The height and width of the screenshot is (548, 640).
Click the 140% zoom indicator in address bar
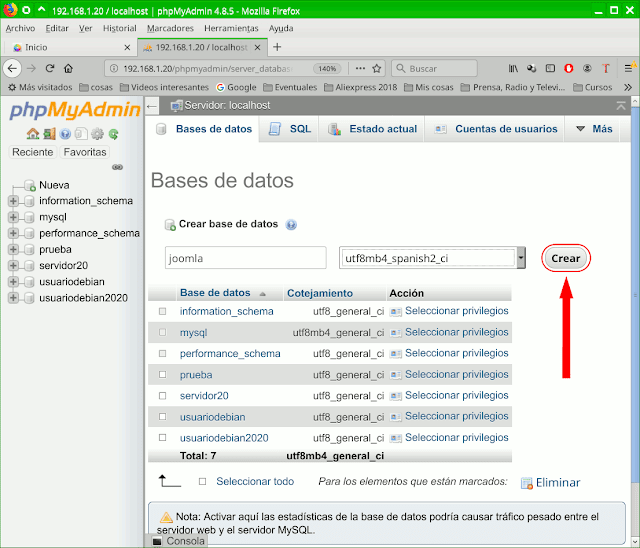327,68
